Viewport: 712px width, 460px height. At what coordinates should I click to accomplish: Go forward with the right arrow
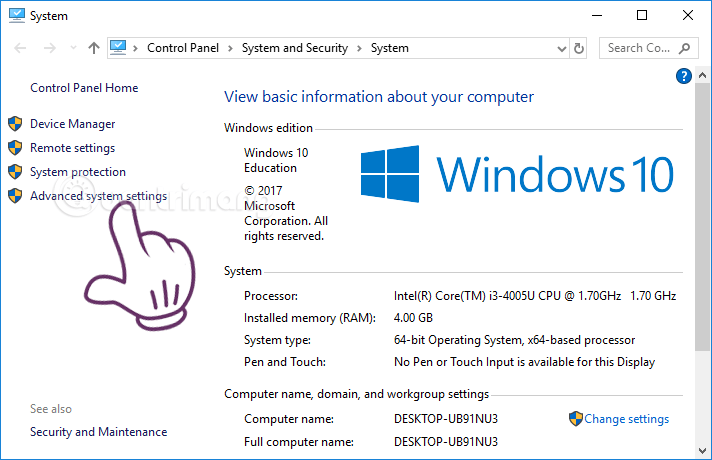[49, 48]
